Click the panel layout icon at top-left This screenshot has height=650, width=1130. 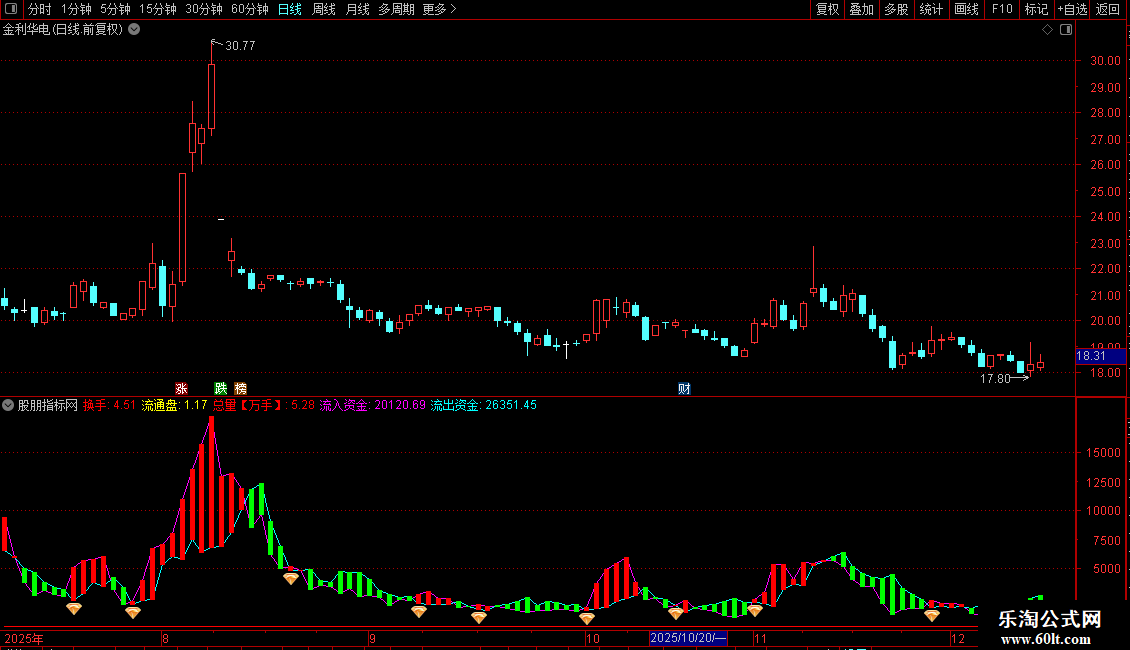11,9
